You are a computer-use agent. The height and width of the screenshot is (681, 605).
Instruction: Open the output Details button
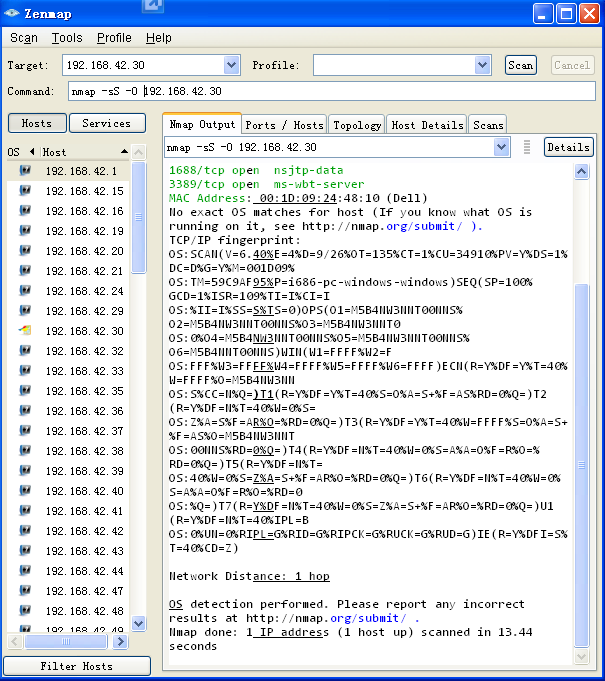click(569, 147)
